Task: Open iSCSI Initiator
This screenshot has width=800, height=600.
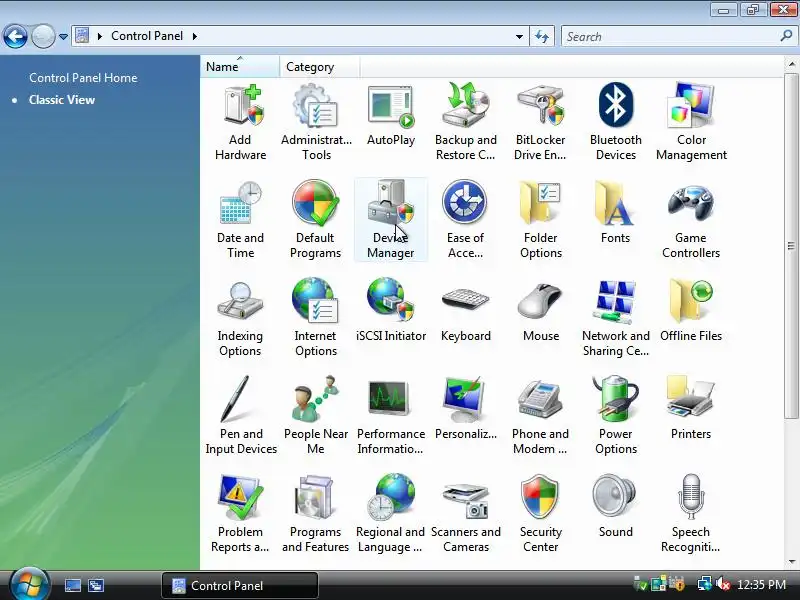Action: point(391,311)
